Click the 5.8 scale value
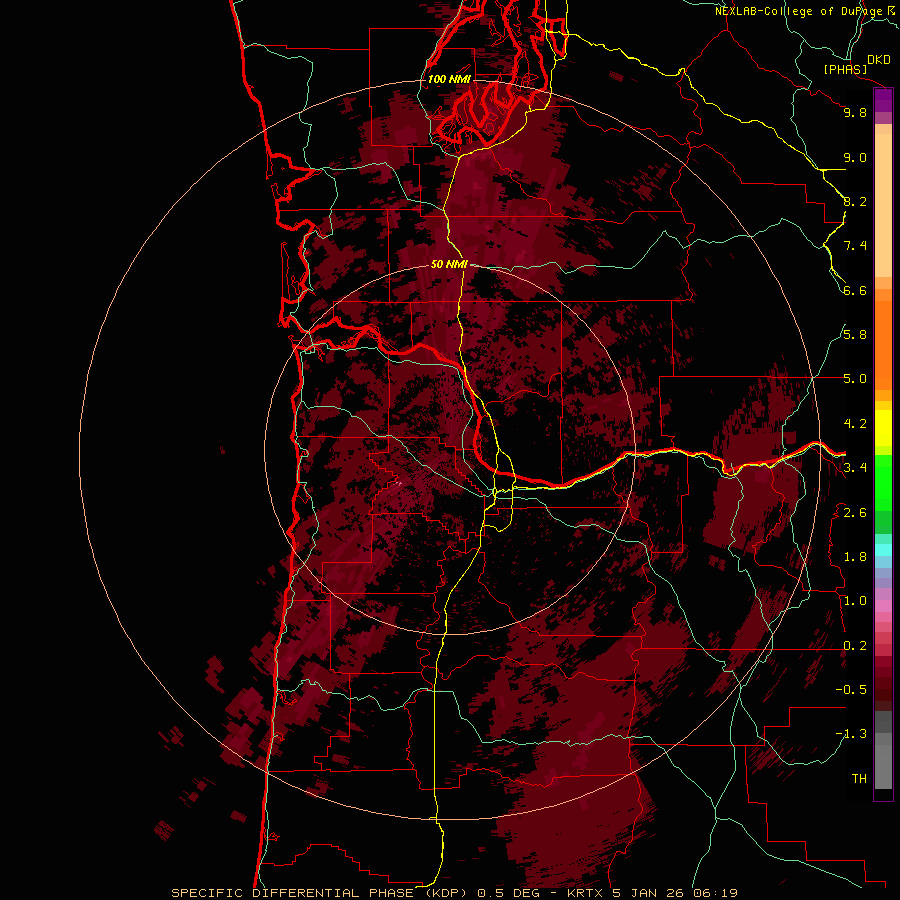 pyautogui.click(x=855, y=335)
